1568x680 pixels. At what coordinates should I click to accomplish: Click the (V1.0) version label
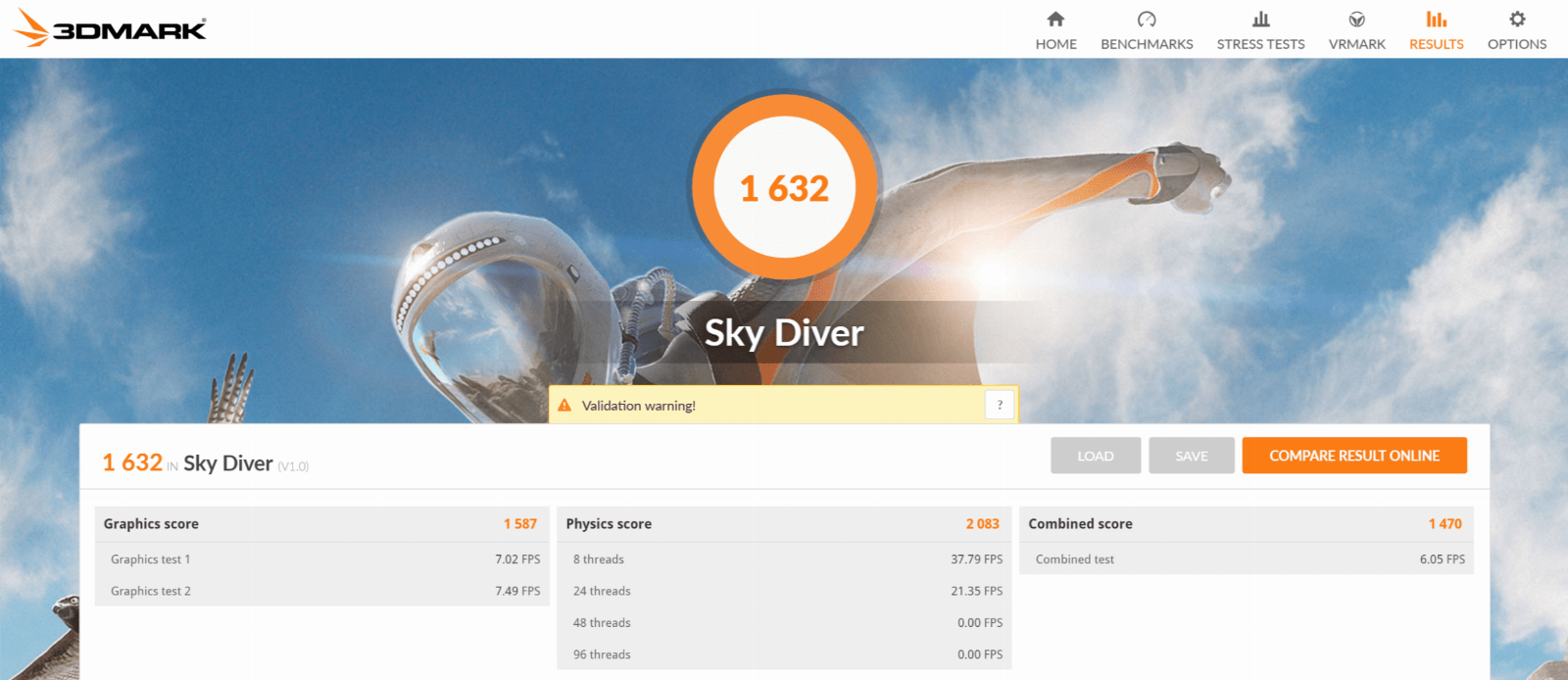tap(293, 466)
